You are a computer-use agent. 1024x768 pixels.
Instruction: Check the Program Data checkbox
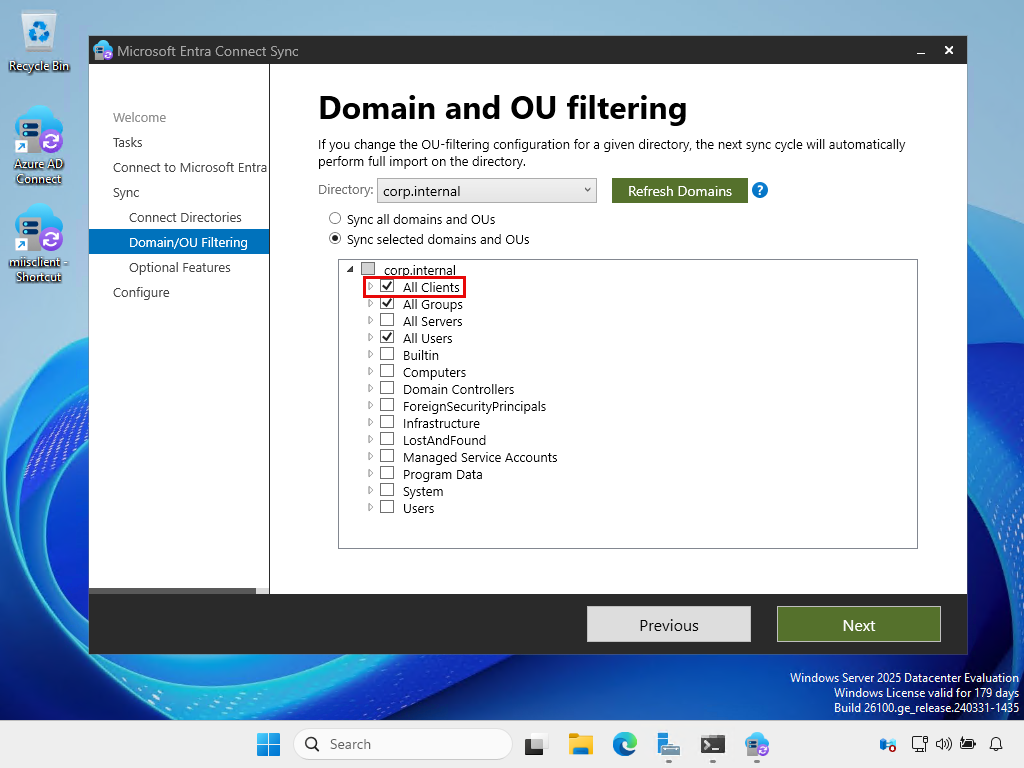pyautogui.click(x=387, y=473)
